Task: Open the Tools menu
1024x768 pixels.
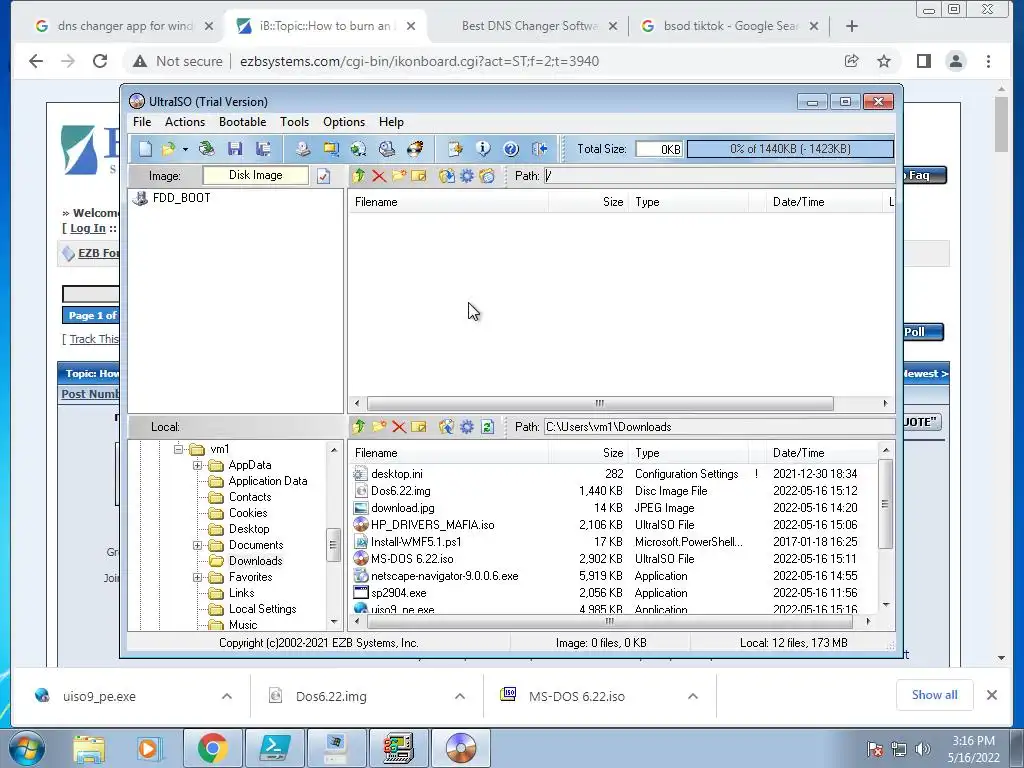Action: pyautogui.click(x=295, y=122)
